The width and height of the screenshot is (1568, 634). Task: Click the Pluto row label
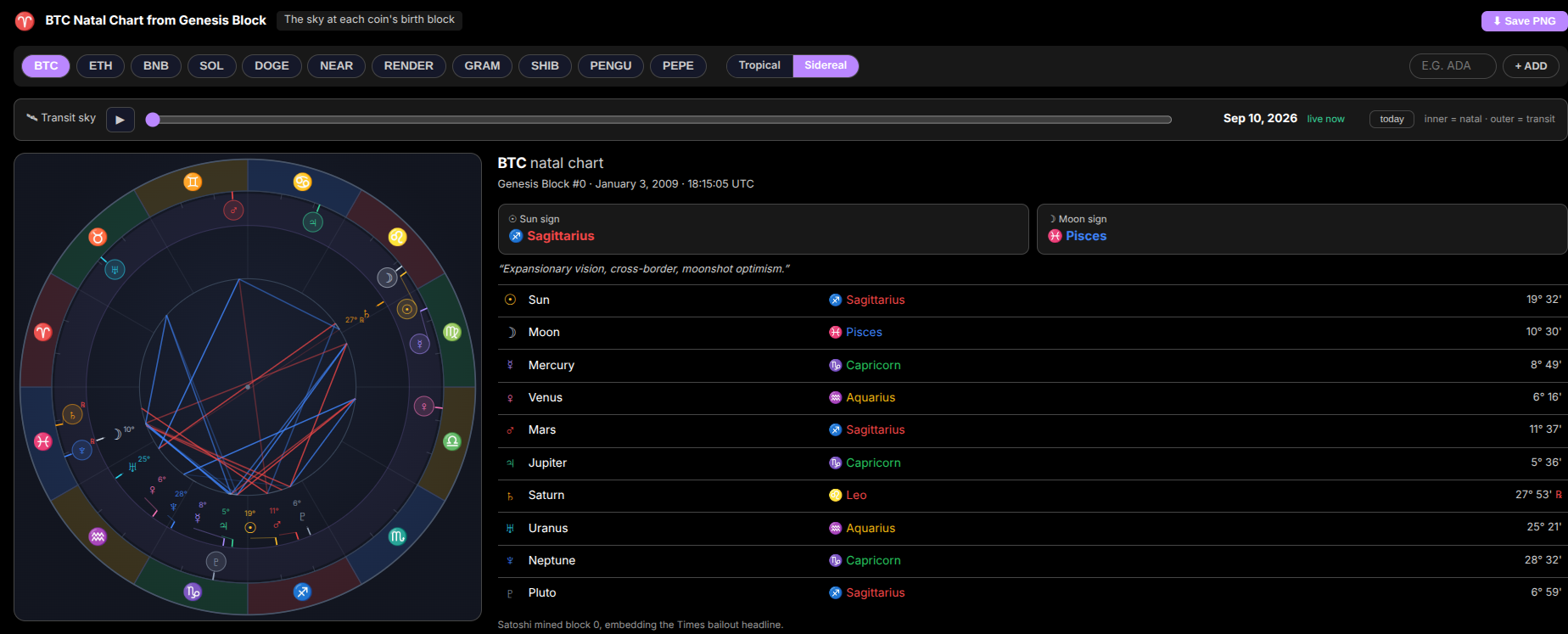(x=542, y=592)
